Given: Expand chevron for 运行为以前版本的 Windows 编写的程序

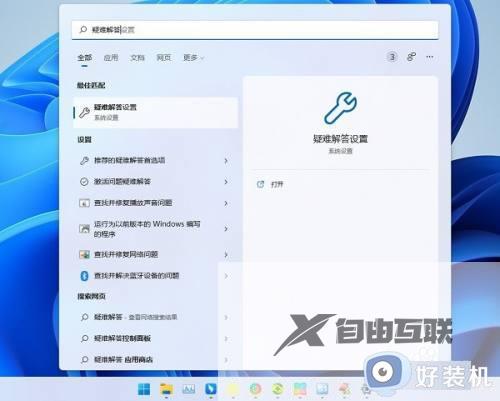Looking at the screenshot, I should [226, 229].
